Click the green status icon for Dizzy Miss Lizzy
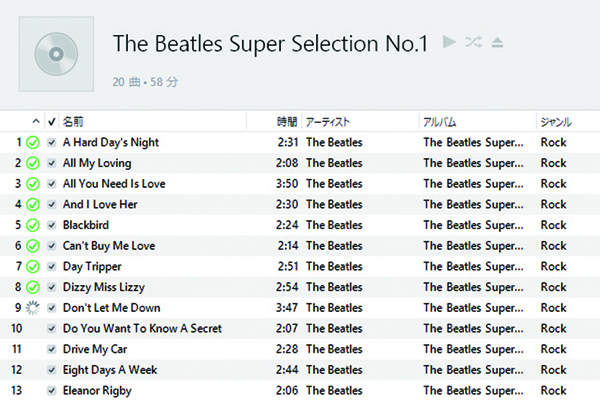 (x=32, y=287)
